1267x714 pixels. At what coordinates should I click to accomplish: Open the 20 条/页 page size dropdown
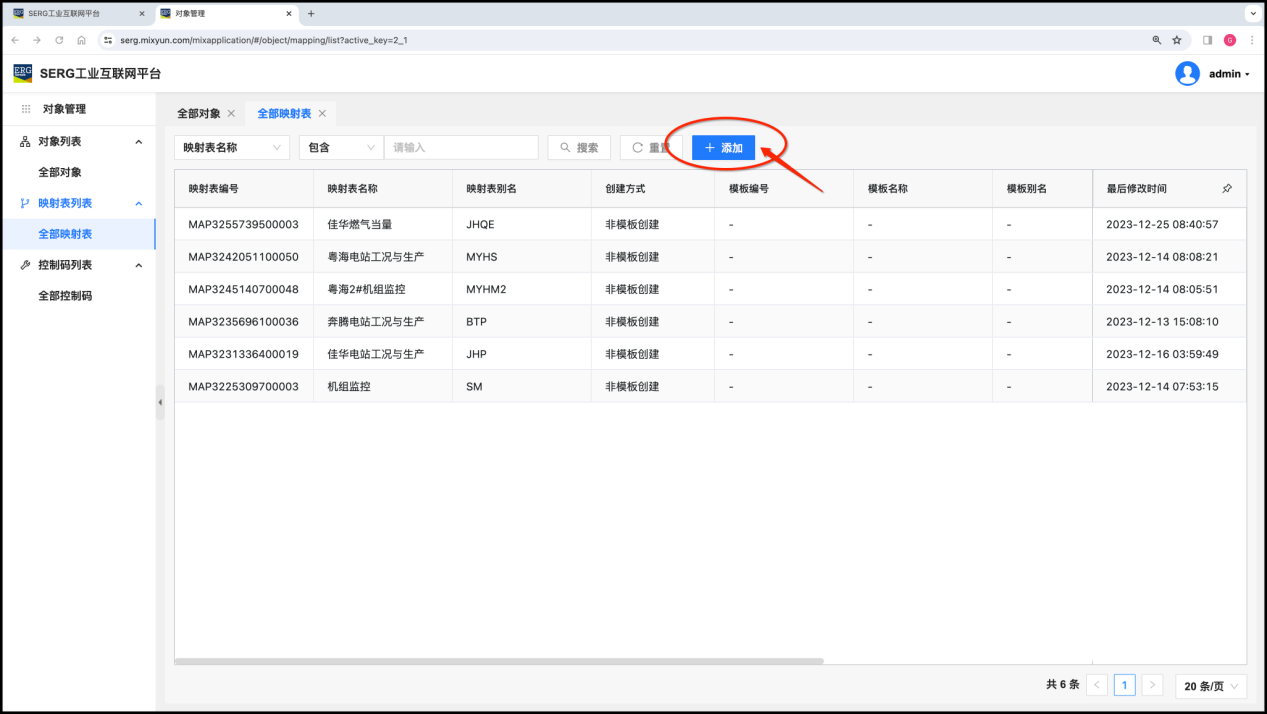[x=1210, y=686]
